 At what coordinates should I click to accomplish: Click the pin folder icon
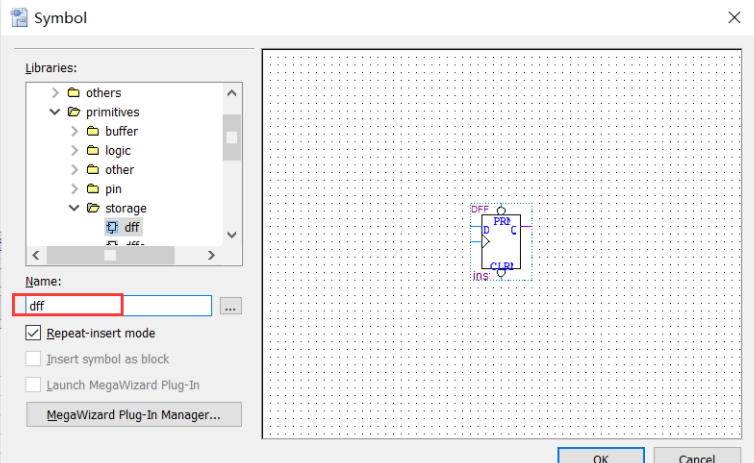(x=93, y=189)
